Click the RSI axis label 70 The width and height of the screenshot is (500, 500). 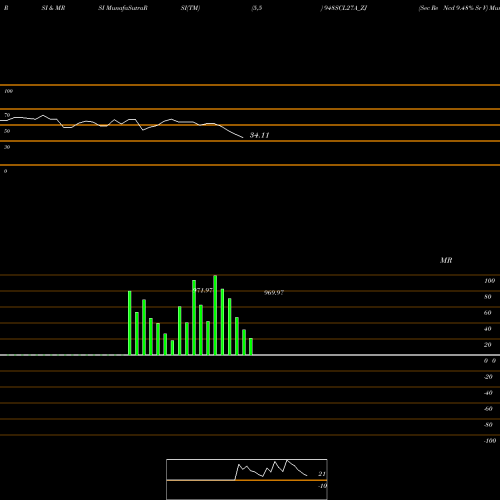7,115
